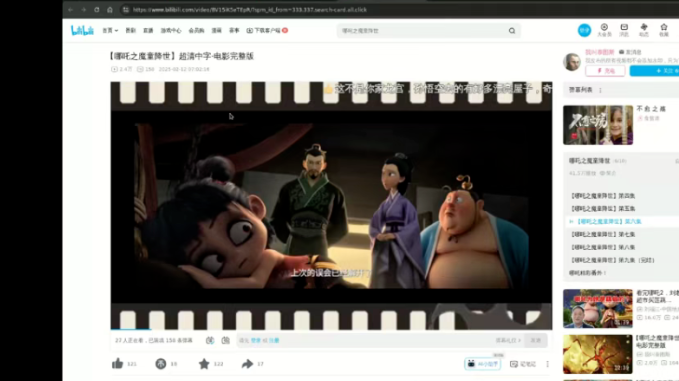Click the share arrow icon
The width and height of the screenshot is (679, 381).
point(247,364)
